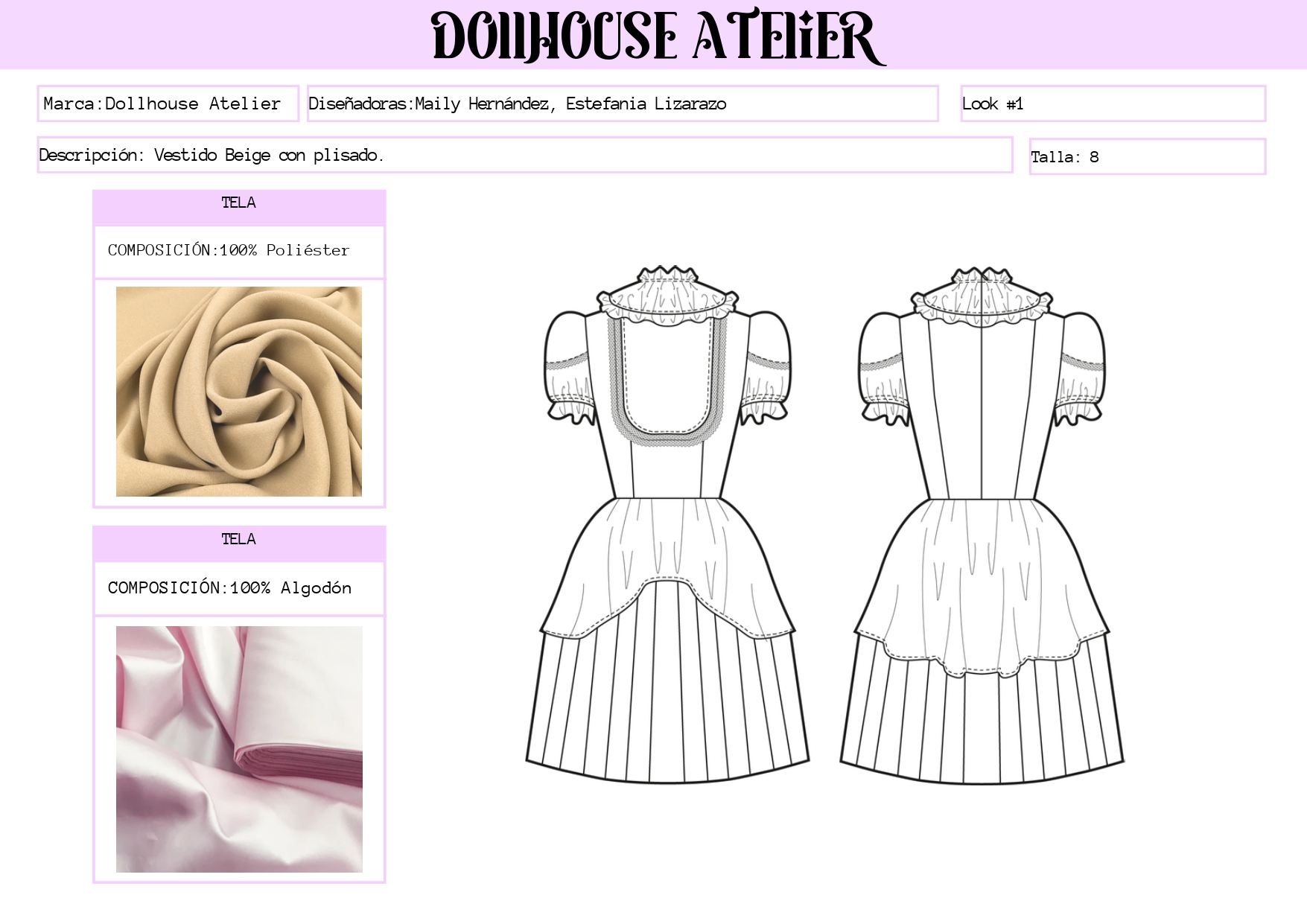Select the Marca: Dollhouse Atelier field
The height and width of the screenshot is (924, 1307).
coord(168,103)
